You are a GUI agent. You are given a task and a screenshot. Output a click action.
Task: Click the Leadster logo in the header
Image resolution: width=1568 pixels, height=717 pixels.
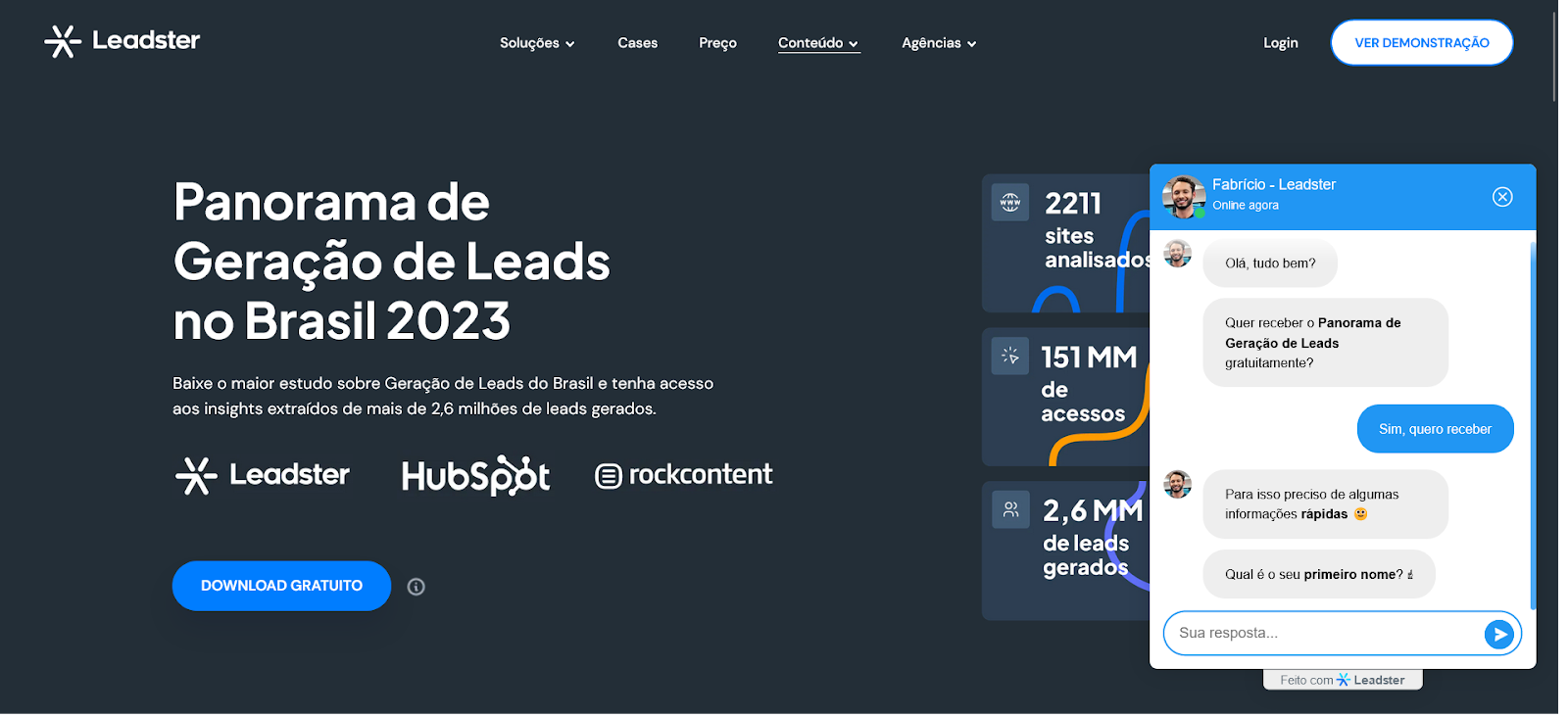pyautogui.click(x=122, y=41)
